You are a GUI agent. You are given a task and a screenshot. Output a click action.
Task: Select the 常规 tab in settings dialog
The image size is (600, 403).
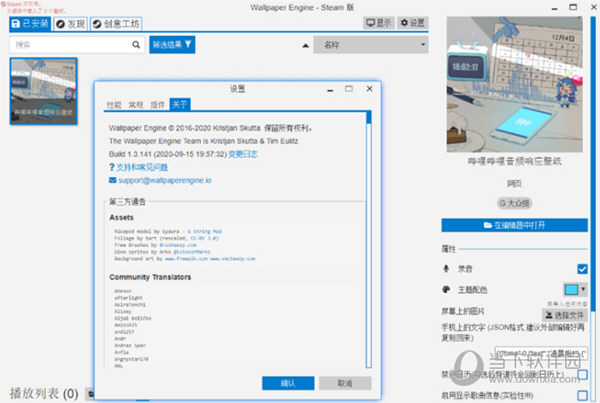(x=135, y=104)
